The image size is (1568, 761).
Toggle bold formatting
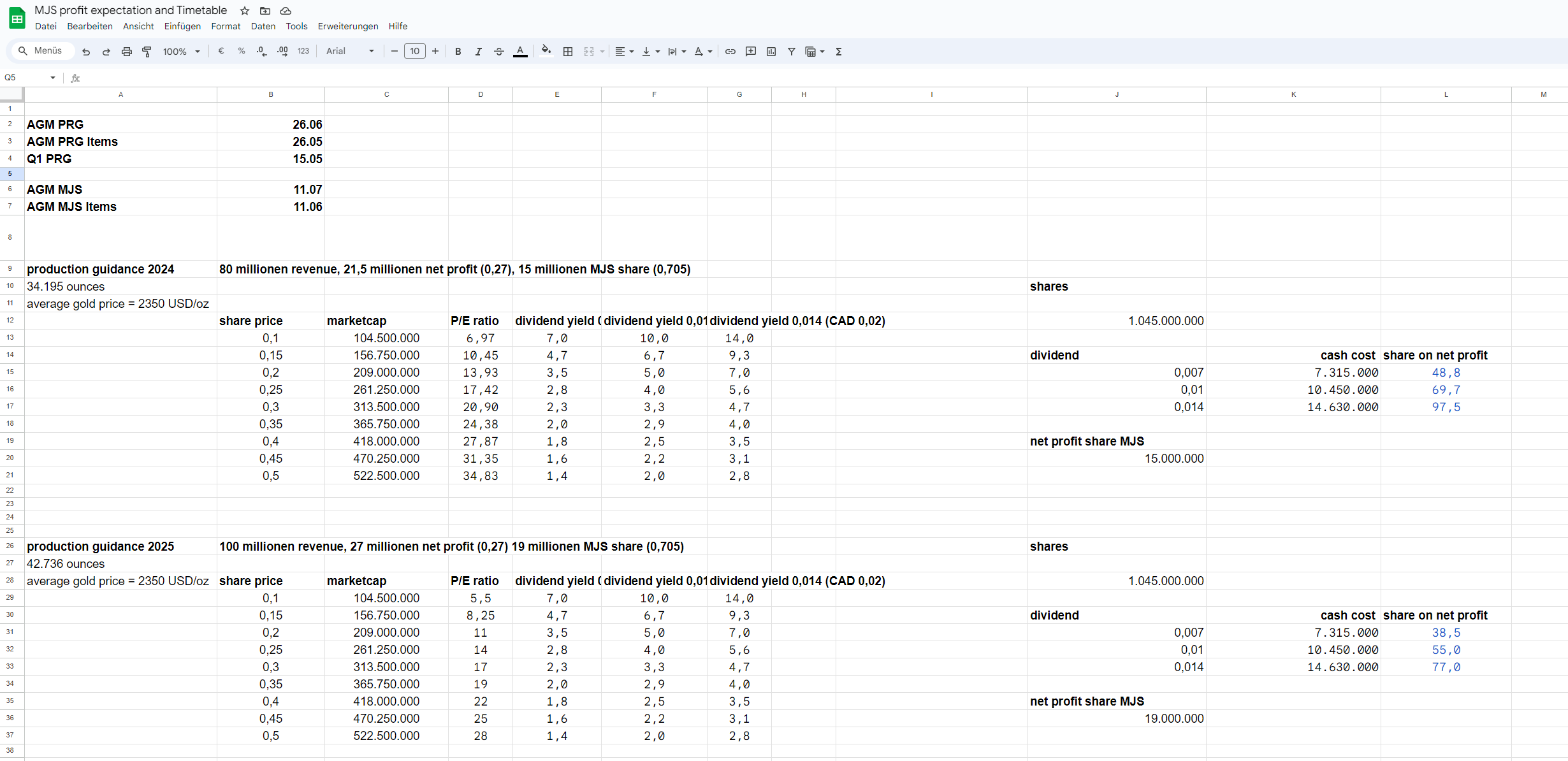458,52
